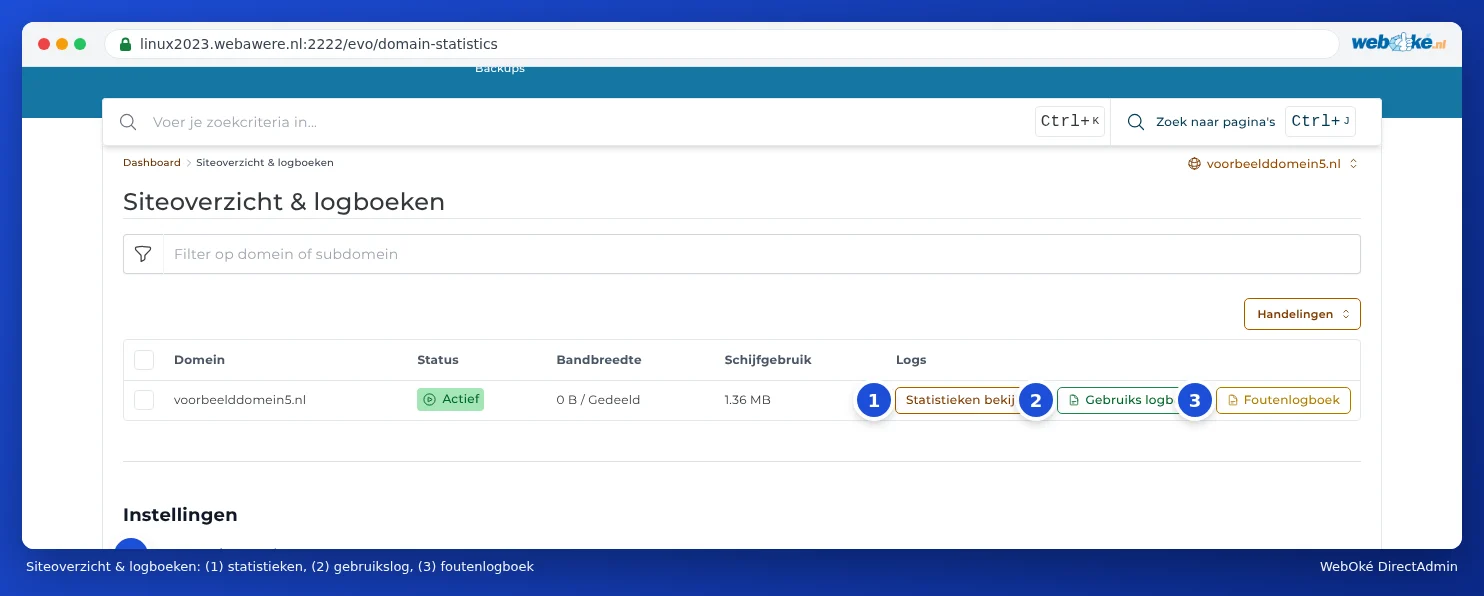Click the "Siteoverzicht & logboeken" breadcrumb text
The height and width of the screenshot is (596, 1484).
point(265,162)
